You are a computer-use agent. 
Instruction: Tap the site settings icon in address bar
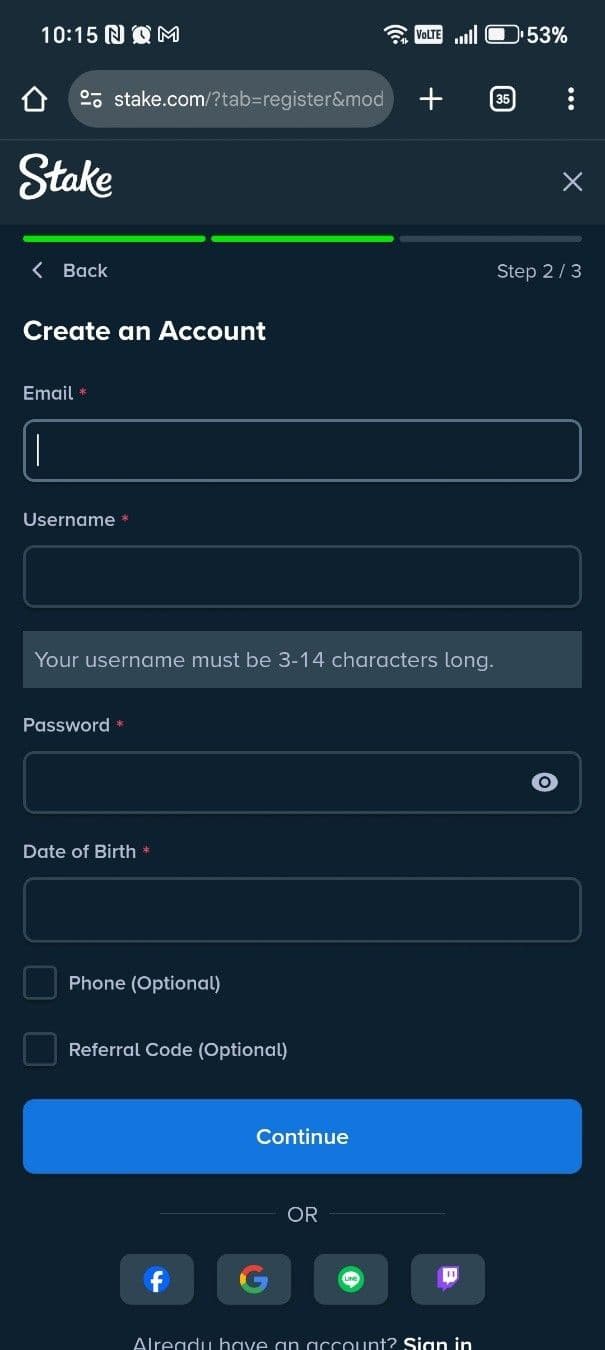[x=91, y=99]
